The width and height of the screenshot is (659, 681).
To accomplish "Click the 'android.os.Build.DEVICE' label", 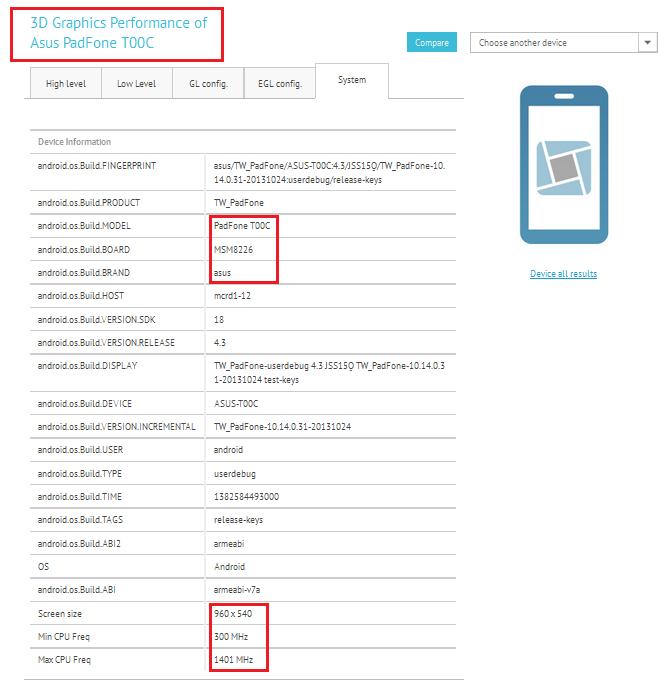I will click(x=84, y=403).
